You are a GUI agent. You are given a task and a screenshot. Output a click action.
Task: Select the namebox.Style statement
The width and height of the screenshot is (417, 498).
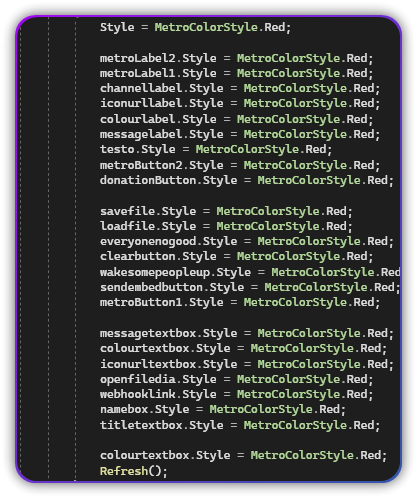tap(223, 409)
